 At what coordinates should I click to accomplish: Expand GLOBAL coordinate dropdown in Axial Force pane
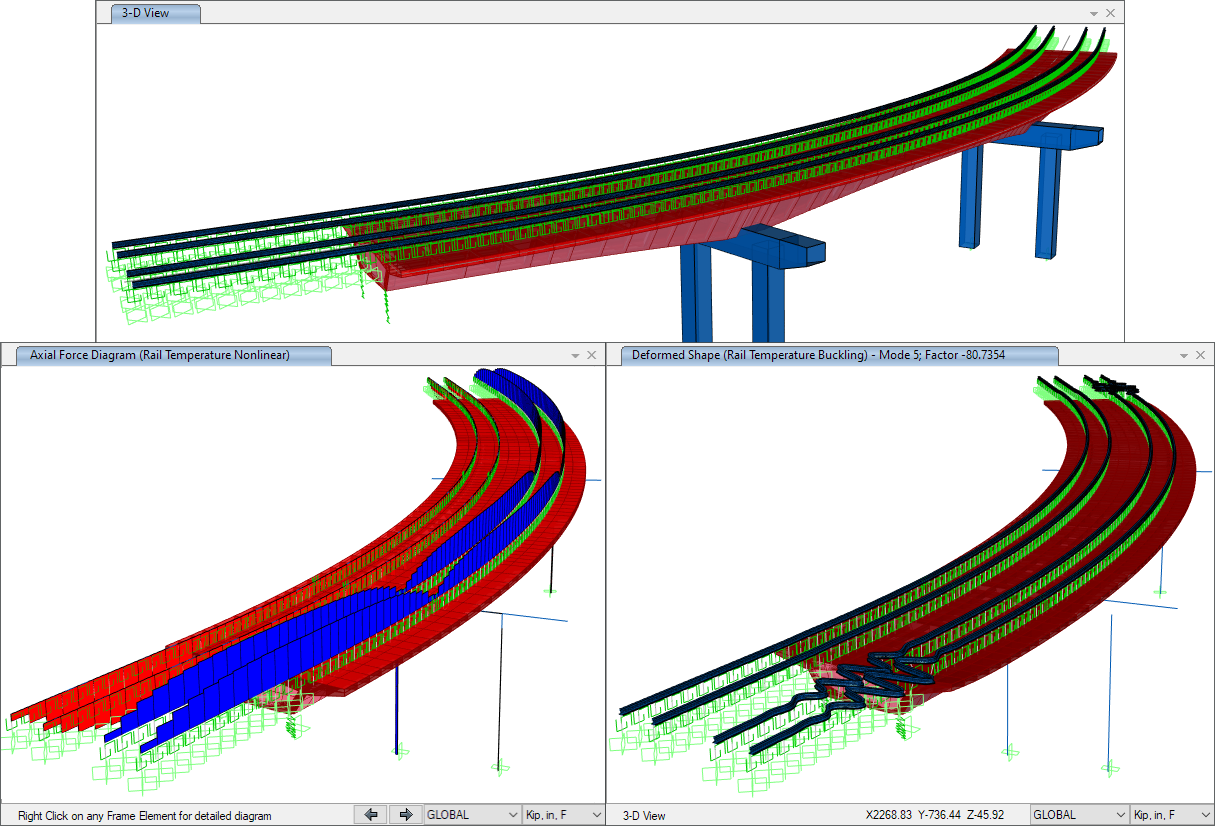[x=473, y=815]
